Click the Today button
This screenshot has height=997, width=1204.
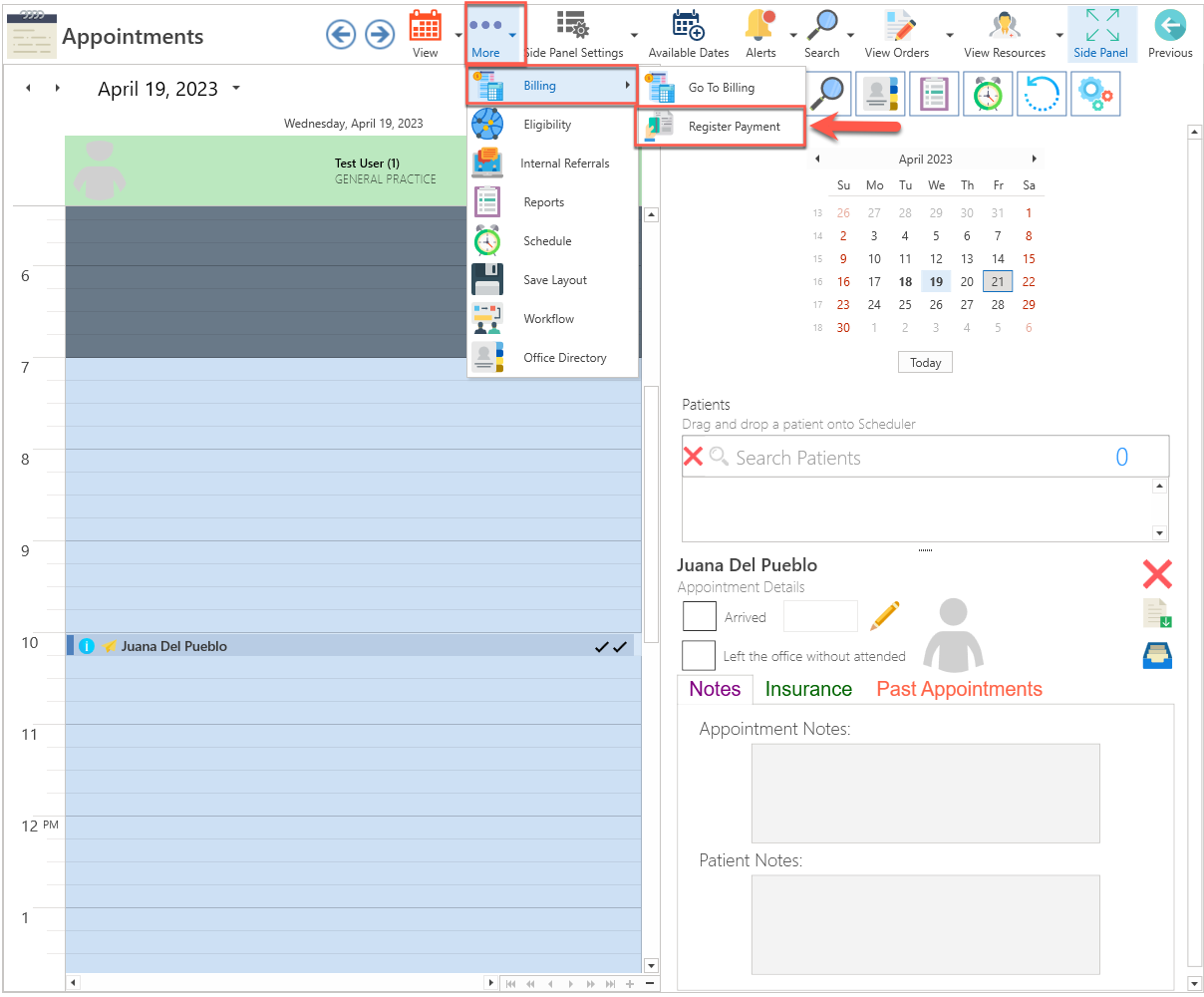click(x=925, y=362)
